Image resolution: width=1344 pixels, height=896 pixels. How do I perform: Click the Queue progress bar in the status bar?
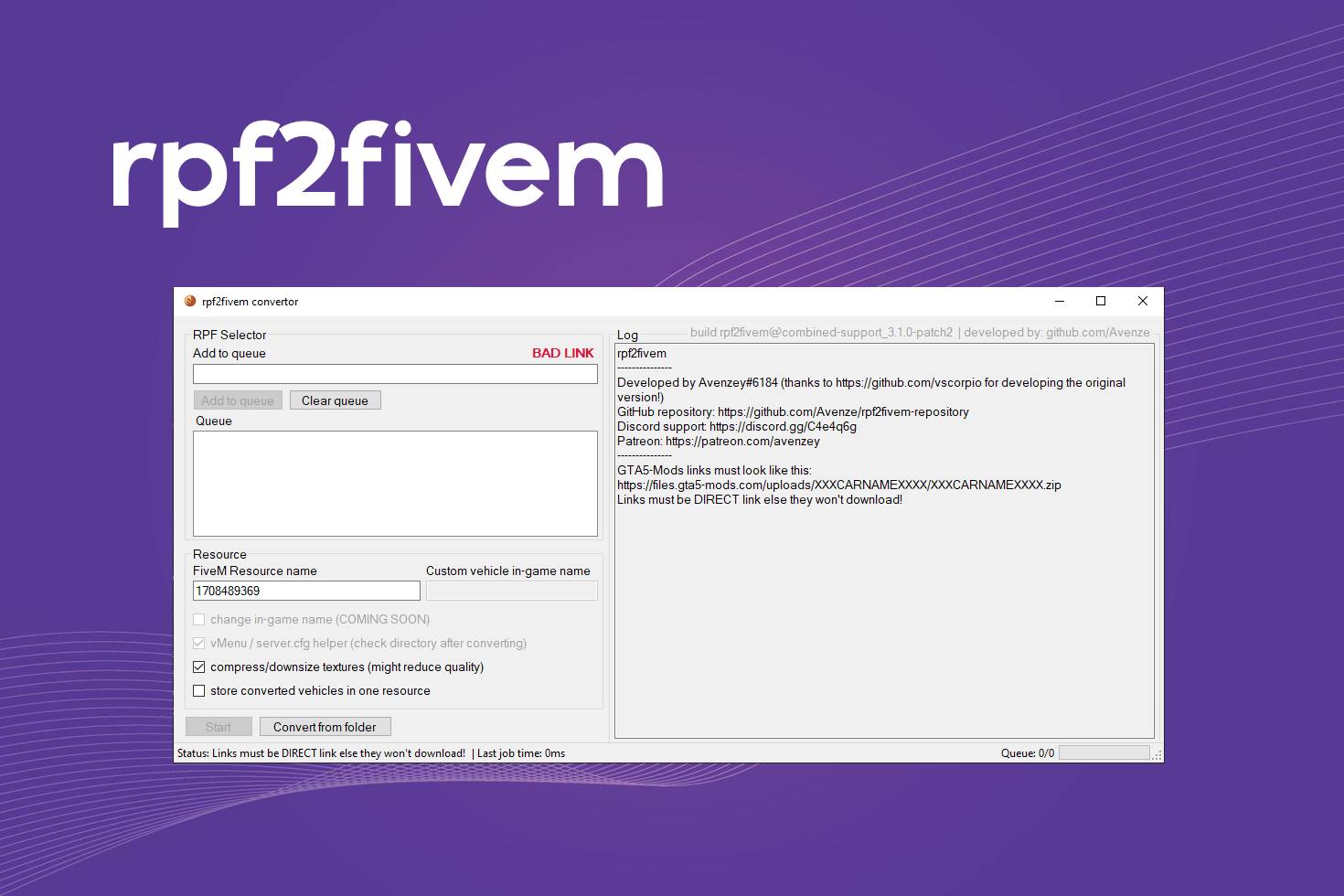(1105, 752)
